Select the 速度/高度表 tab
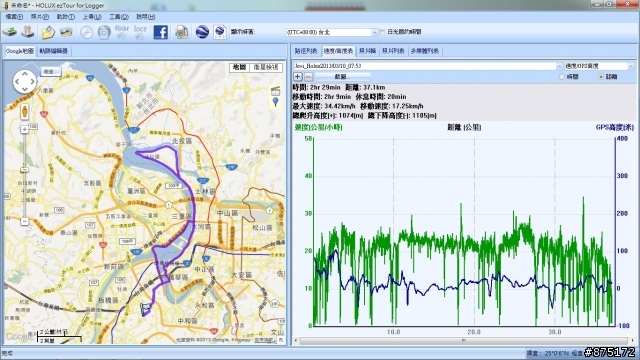The height and width of the screenshot is (360, 640). coord(338,51)
